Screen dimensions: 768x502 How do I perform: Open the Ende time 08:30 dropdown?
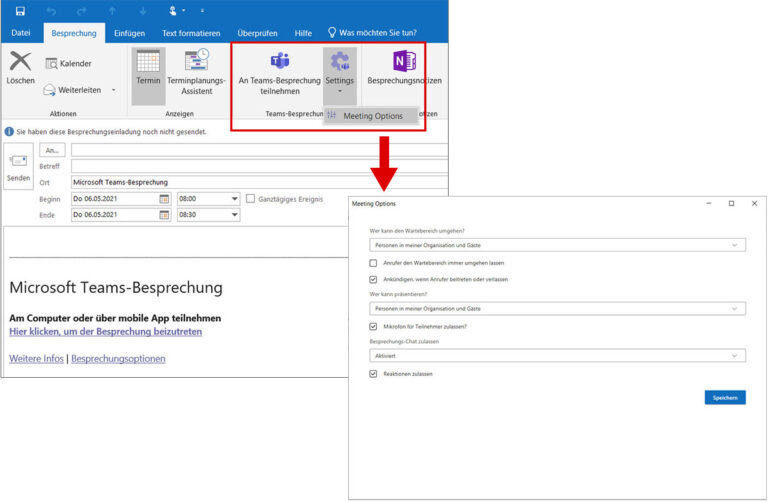[x=235, y=215]
